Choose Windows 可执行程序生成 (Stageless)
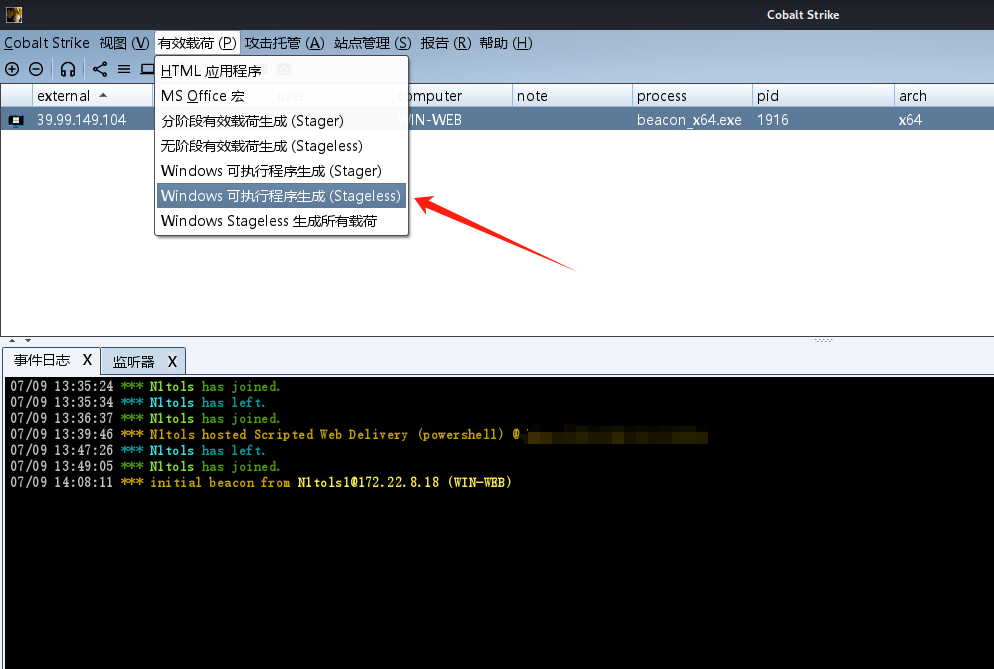The height and width of the screenshot is (669, 994). tap(280, 196)
